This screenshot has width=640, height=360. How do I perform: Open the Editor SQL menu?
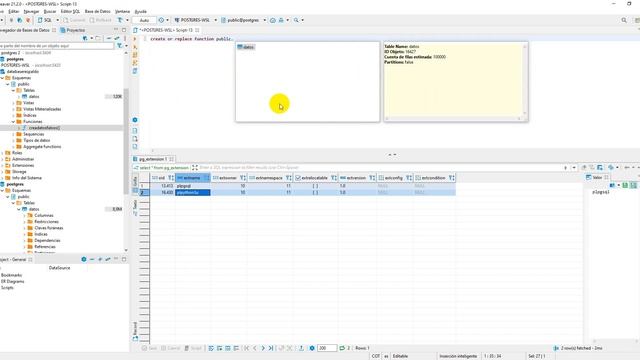[70, 11]
